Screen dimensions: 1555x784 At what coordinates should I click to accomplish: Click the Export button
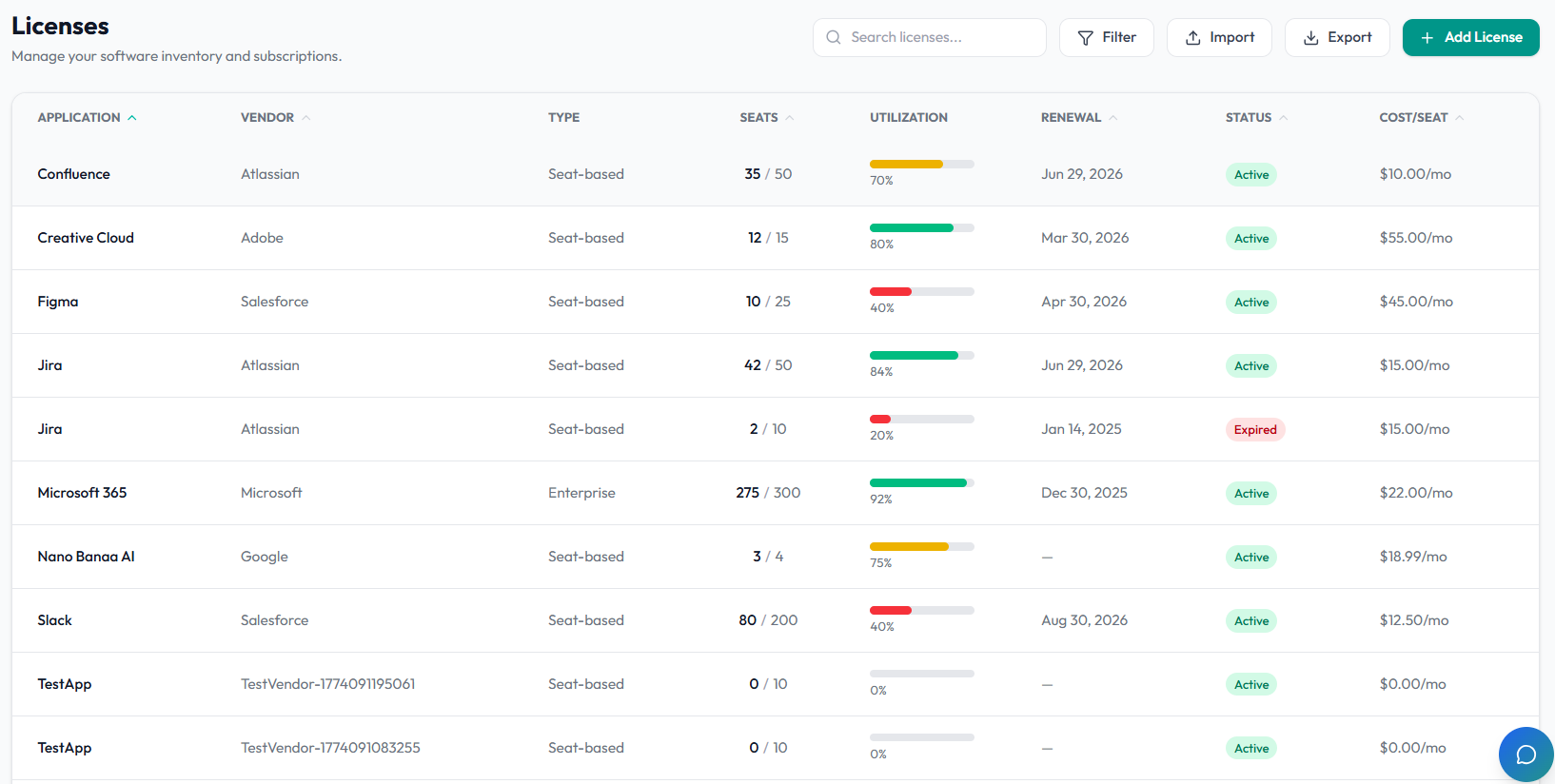(x=1337, y=37)
